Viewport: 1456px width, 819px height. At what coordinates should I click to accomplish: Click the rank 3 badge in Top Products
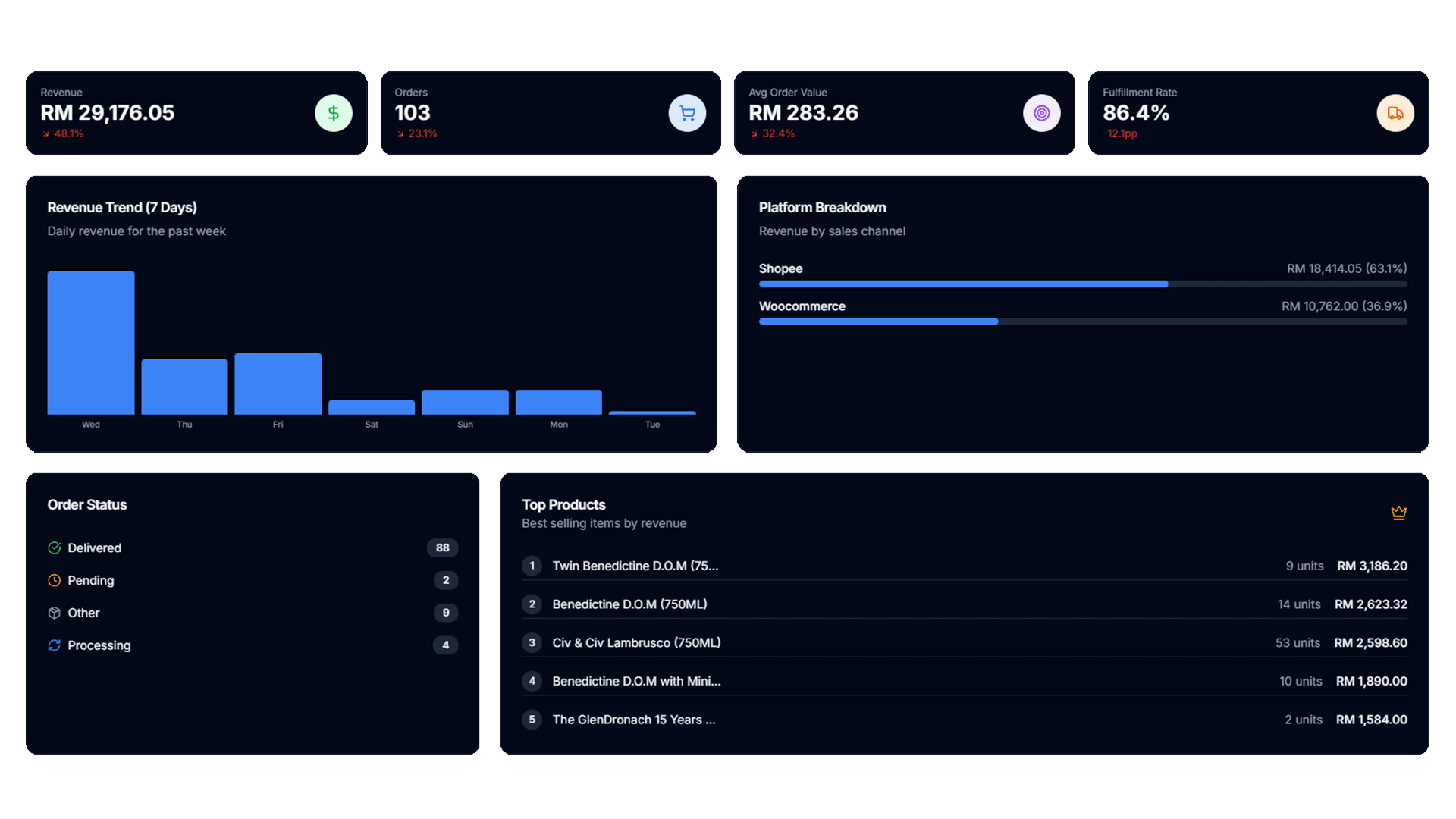[x=532, y=642]
